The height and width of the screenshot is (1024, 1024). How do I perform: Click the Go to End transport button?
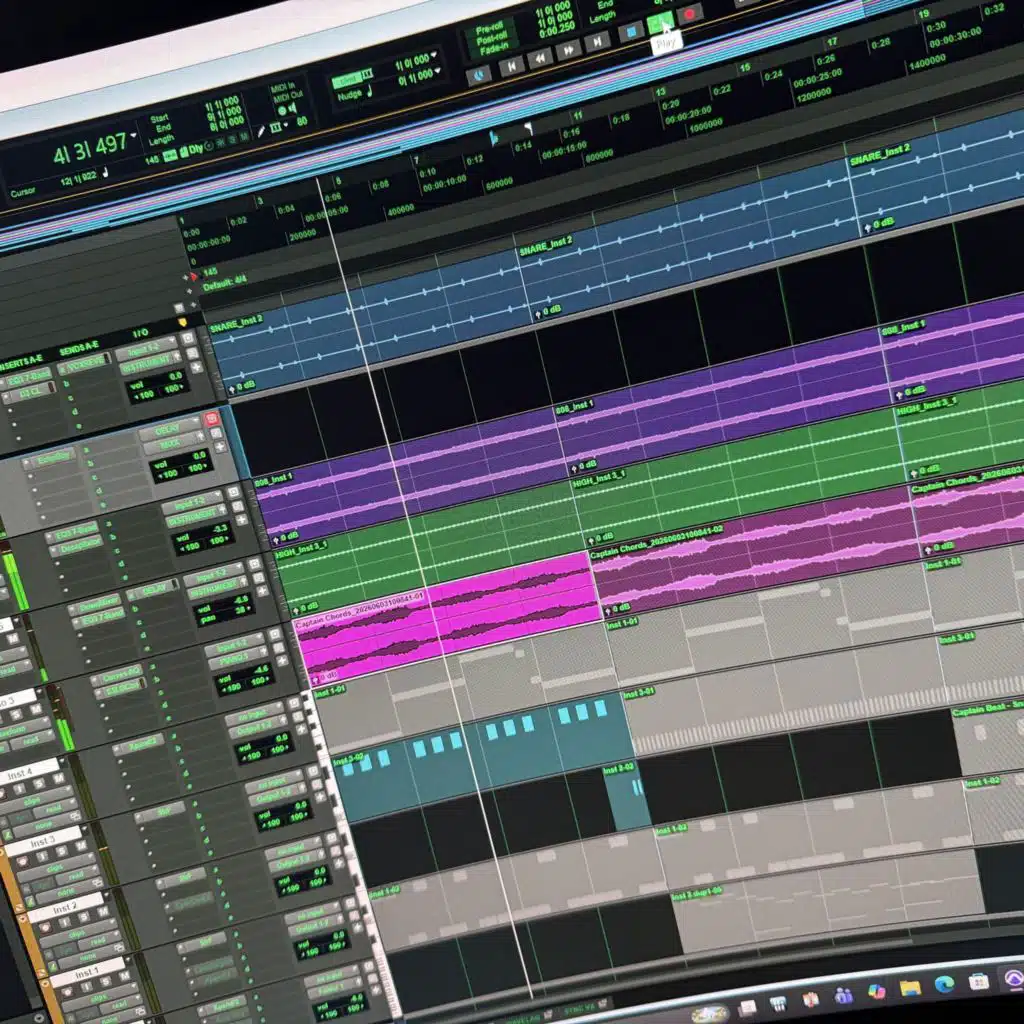pyautogui.click(x=597, y=41)
